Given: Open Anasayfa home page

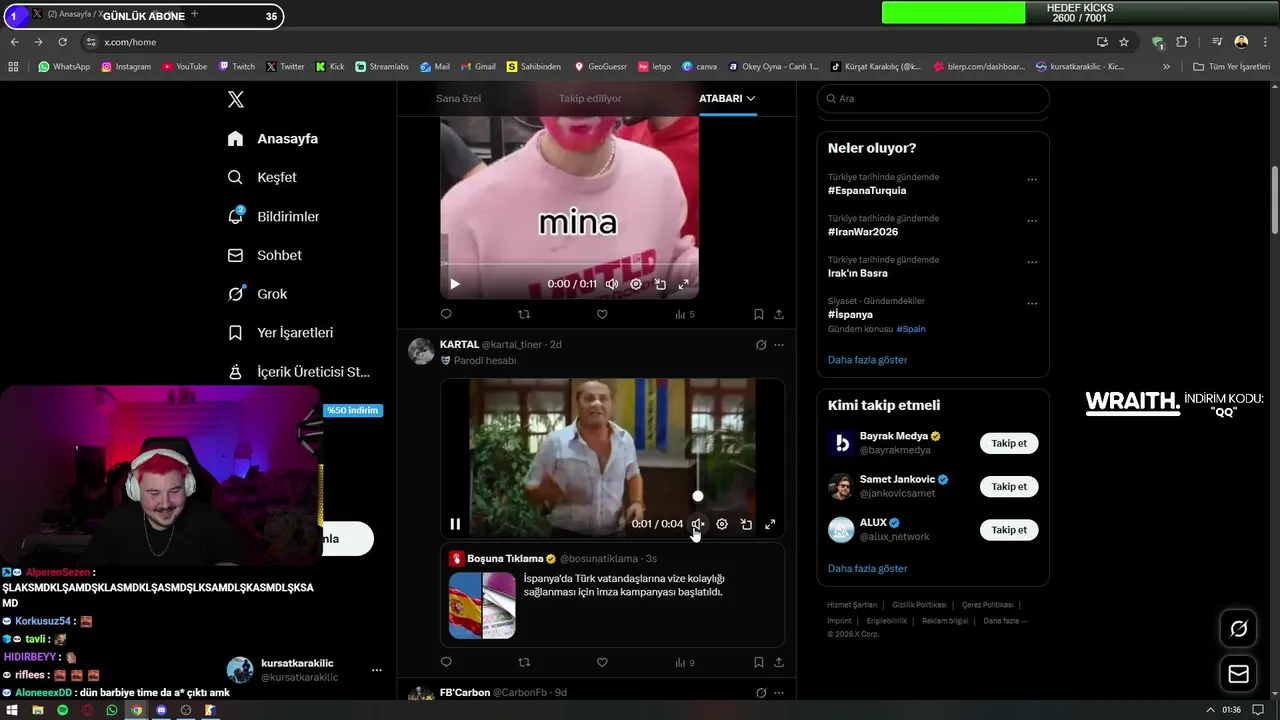Looking at the screenshot, I should pyautogui.click(x=273, y=139).
